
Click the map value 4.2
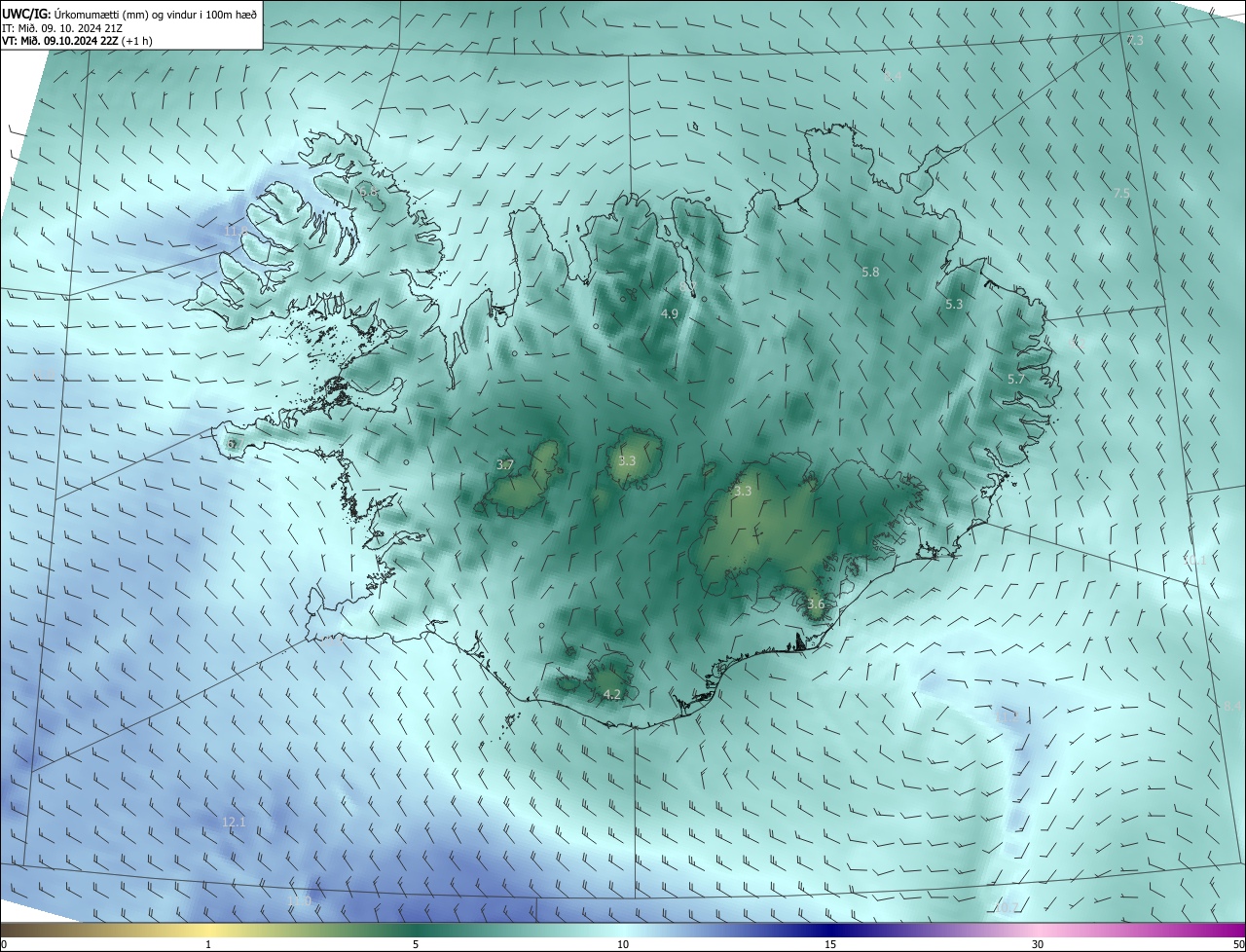[611, 694]
